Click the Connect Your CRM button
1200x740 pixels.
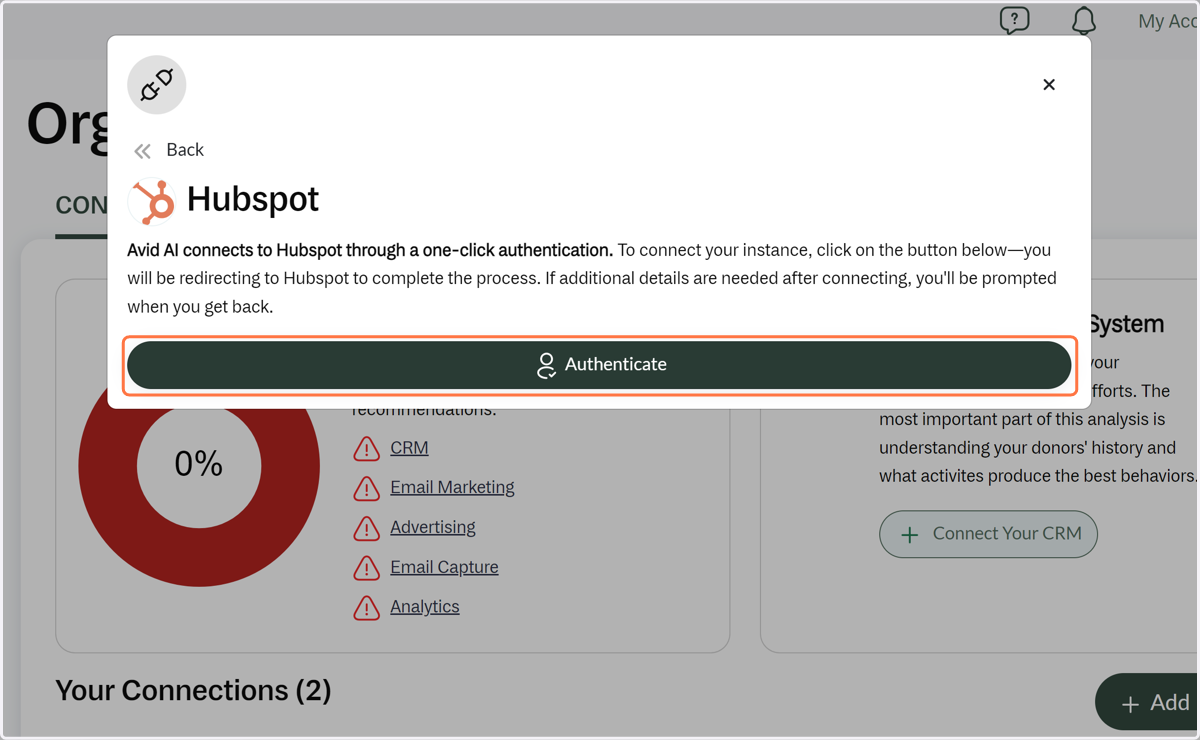(x=988, y=534)
